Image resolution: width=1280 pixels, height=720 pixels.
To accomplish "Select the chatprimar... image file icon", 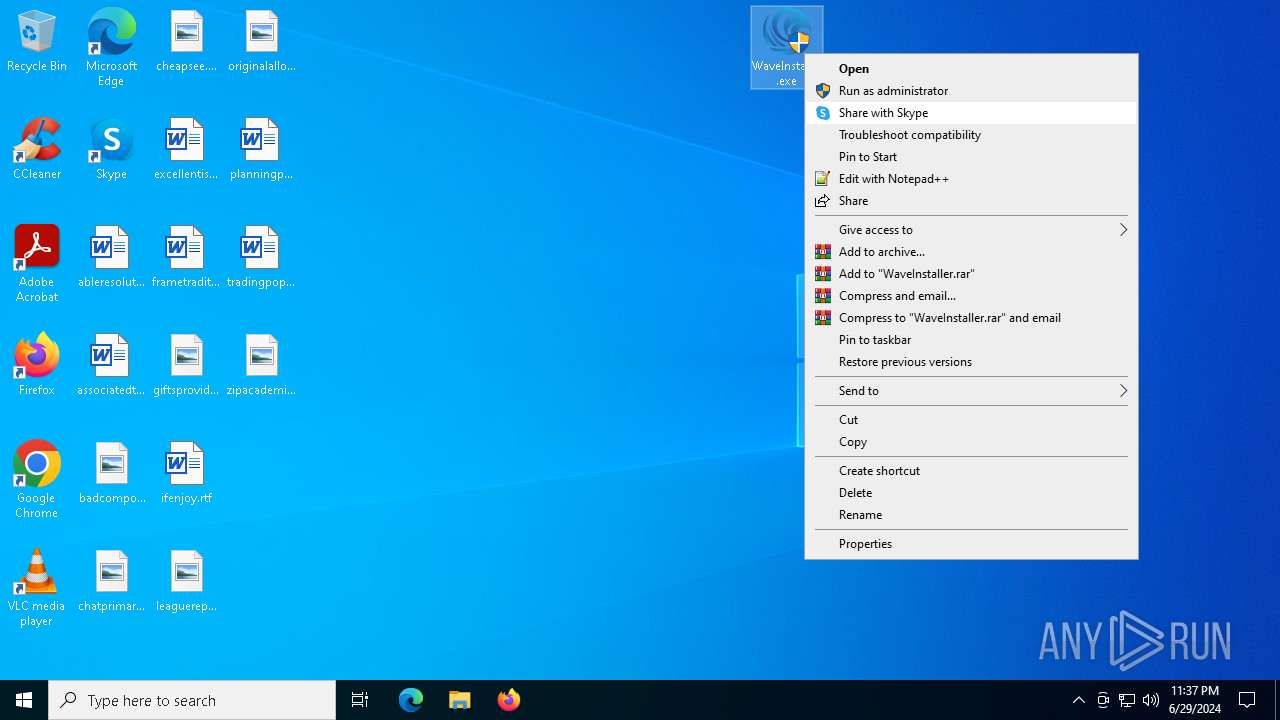I will coord(111,582).
